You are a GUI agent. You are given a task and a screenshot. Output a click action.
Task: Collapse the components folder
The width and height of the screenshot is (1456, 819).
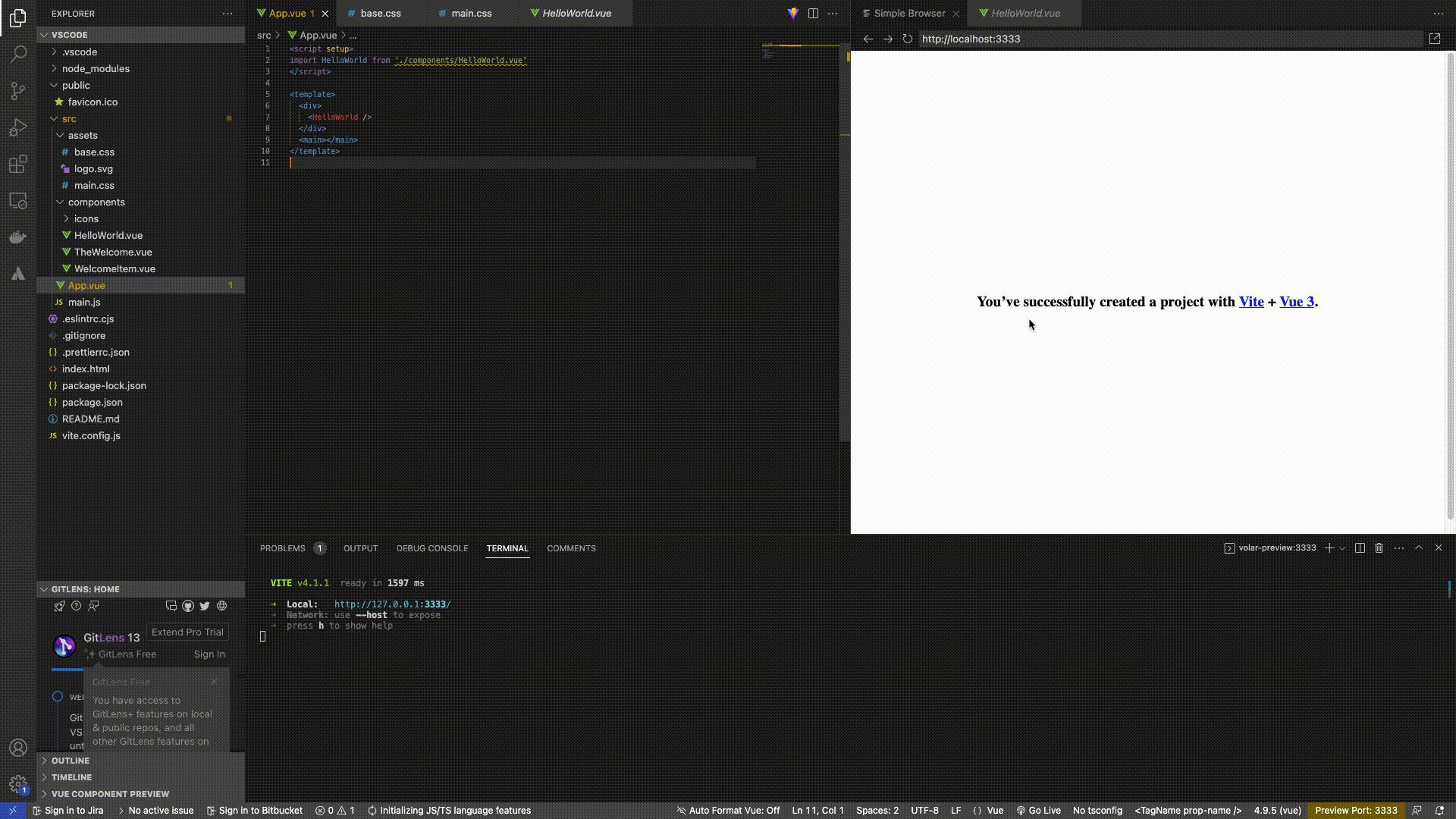click(96, 202)
